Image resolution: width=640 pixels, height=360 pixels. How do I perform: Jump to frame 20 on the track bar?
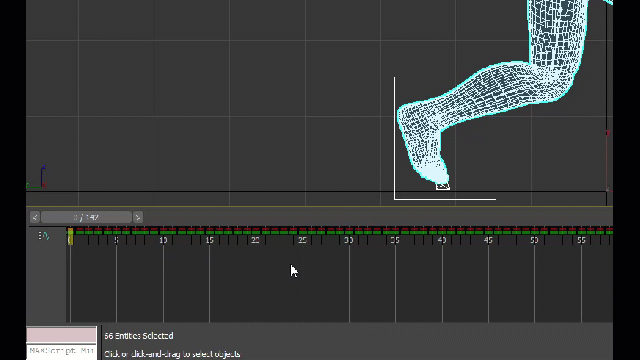click(x=256, y=240)
